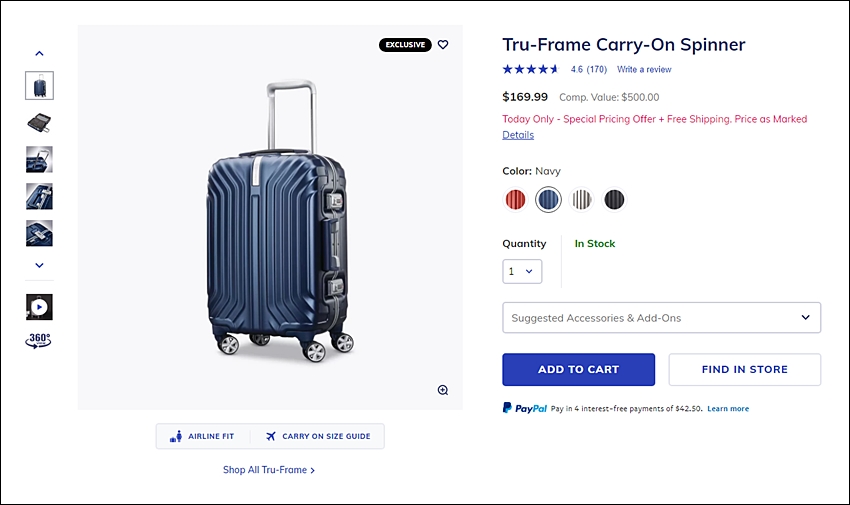Open the Airline Fit guide
Image resolution: width=850 pixels, height=505 pixels.
point(202,436)
